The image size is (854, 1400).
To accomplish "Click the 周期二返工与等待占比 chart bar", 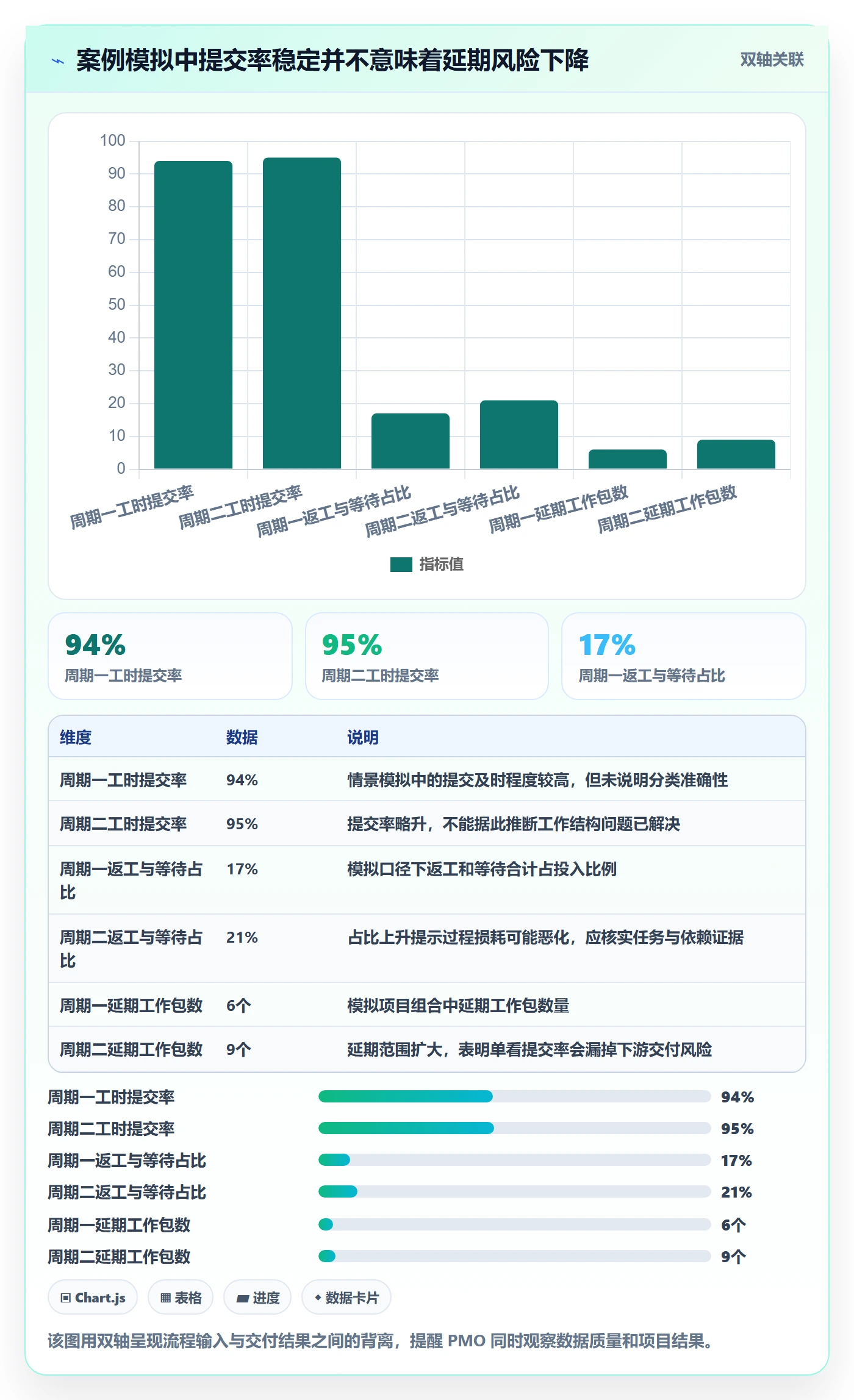I will (519, 434).
